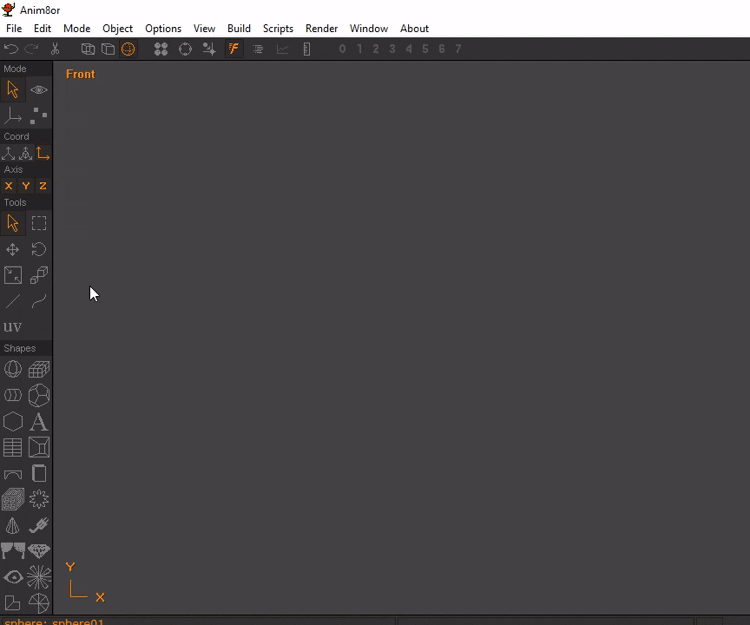This screenshot has width=750, height=625.
Task: Click the circle-with-points icon in the top toolbar
Action: 185,49
